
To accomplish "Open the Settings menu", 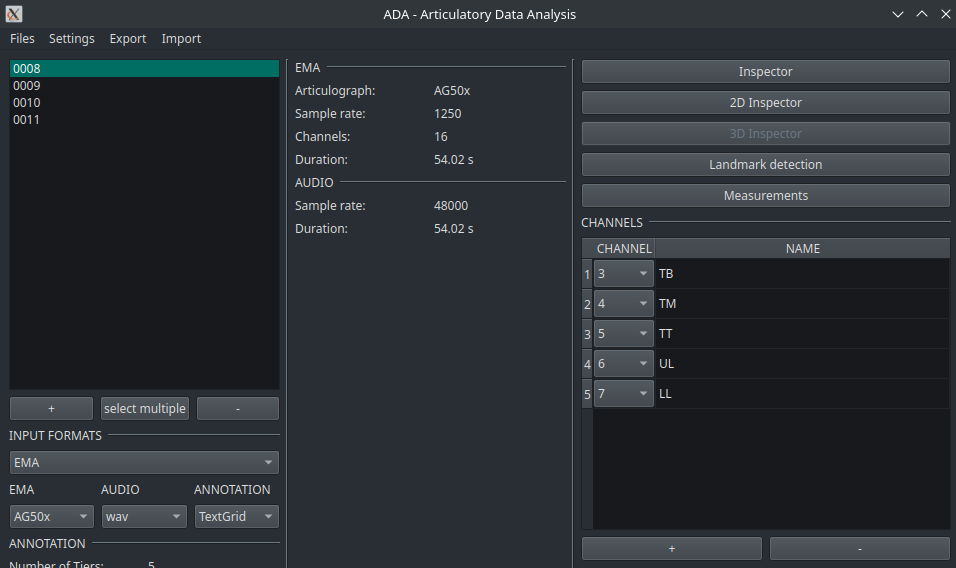I will pos(72,39).
